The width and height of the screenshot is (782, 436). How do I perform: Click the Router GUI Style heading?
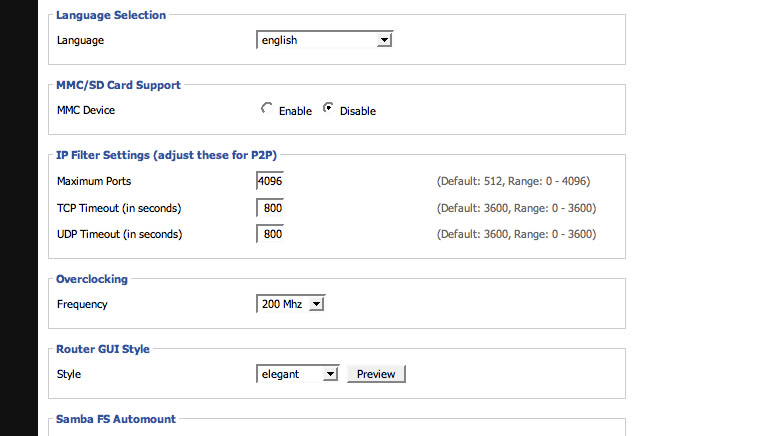[x=103, y=349]
